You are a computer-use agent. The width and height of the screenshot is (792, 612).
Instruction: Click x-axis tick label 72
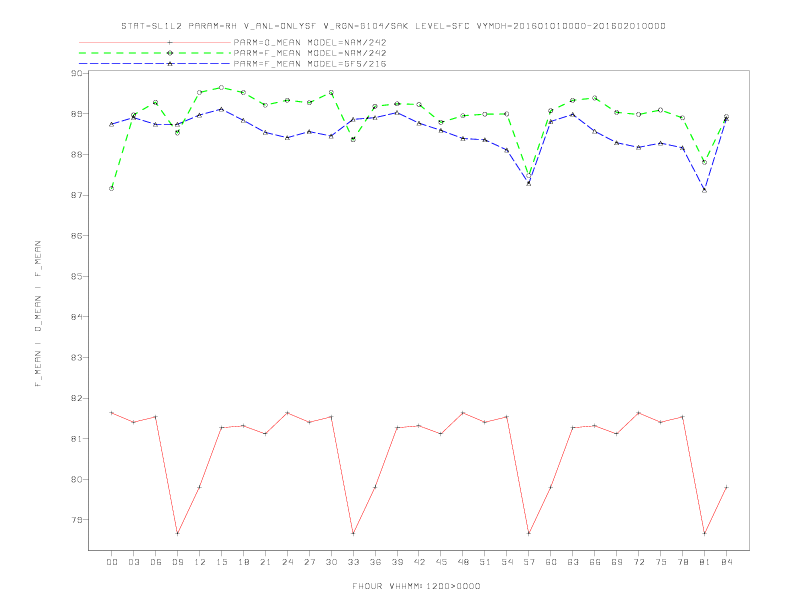click(x=639, y=562)
